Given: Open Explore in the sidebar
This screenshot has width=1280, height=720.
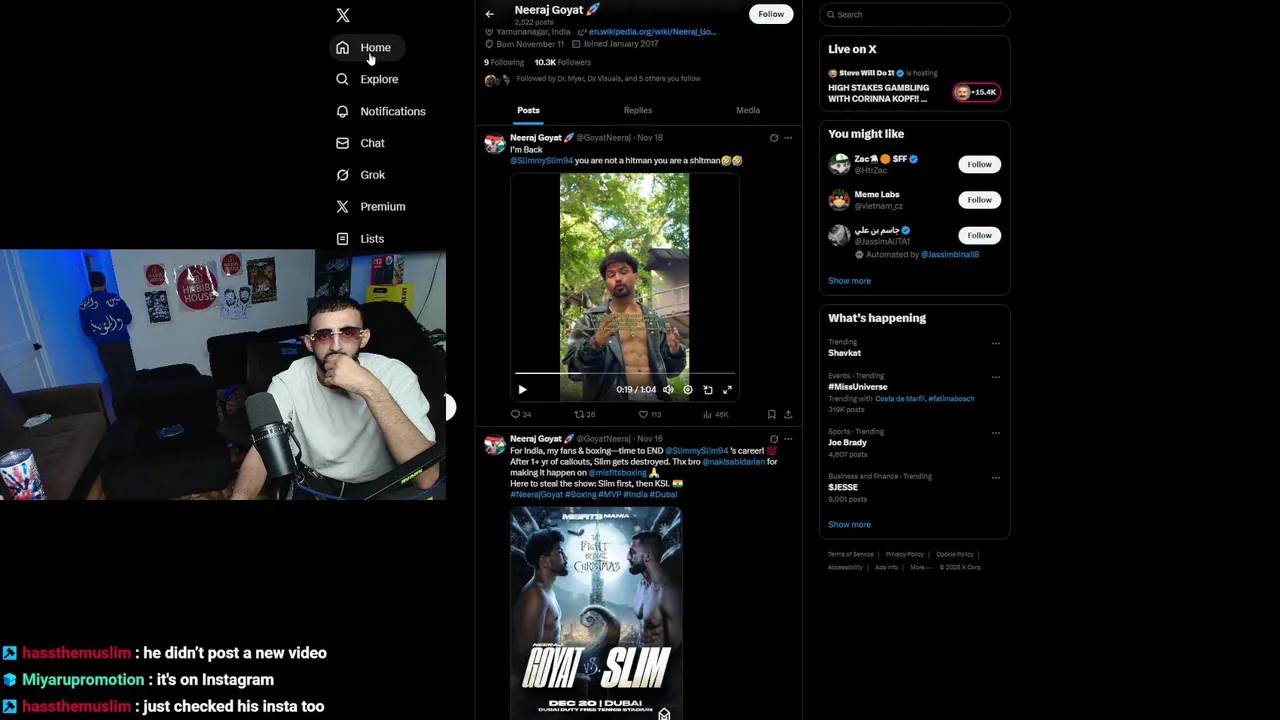Looking at the screenshot, I should [367, 79].
